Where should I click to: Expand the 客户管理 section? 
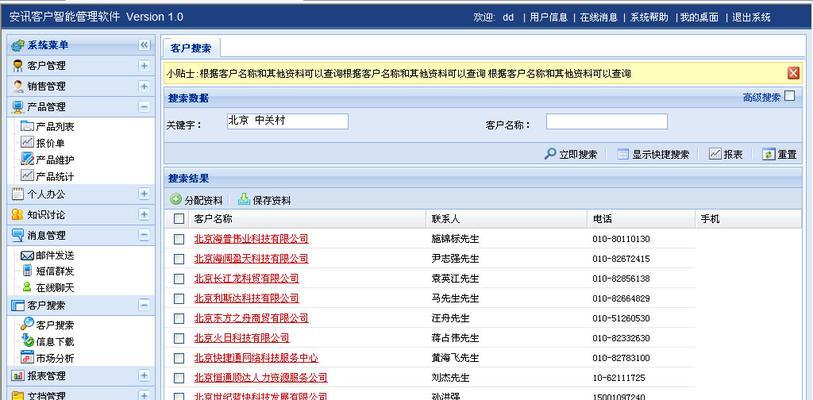point(144,65)
